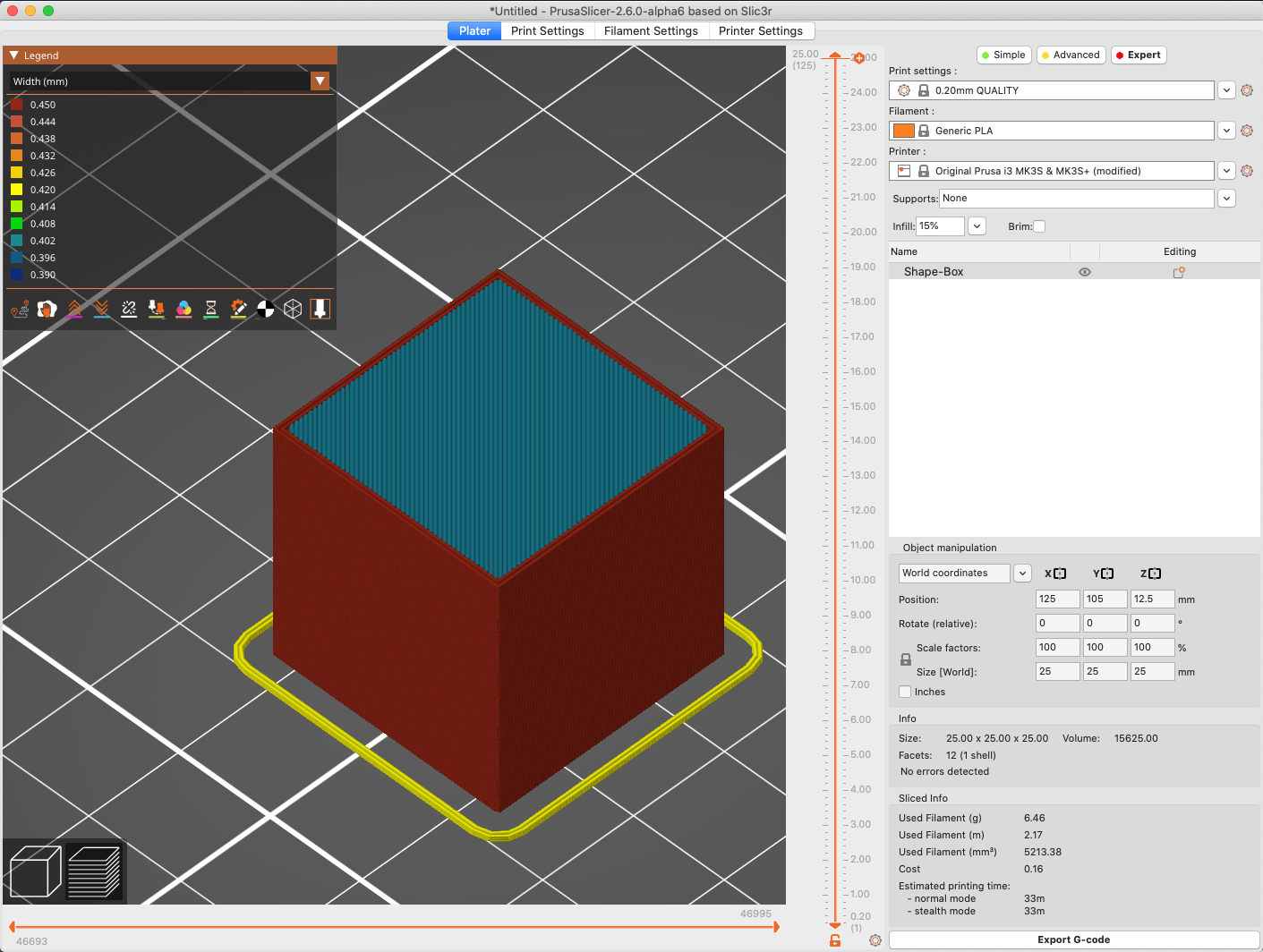Hide the Shape-Box object with the eye icon
1263x952 pixels.
tap(1084, 271)
